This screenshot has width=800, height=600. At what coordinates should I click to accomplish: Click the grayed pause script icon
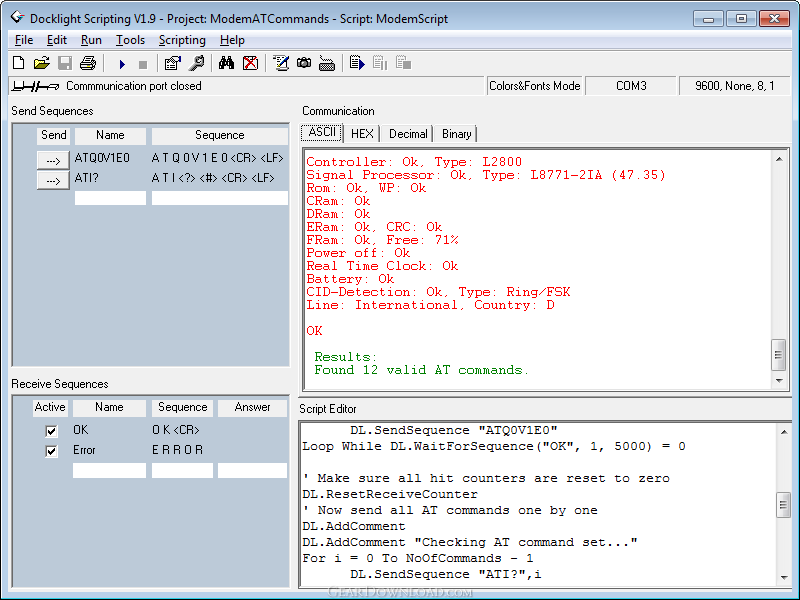(380, 63)
